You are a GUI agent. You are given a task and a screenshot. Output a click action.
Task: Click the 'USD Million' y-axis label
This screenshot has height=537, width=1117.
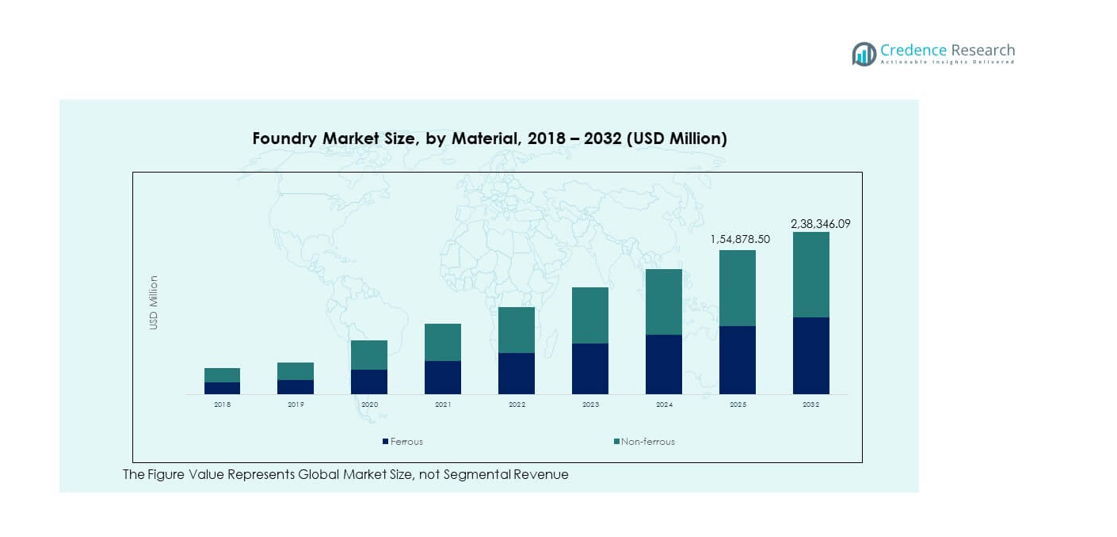(154, 303)
